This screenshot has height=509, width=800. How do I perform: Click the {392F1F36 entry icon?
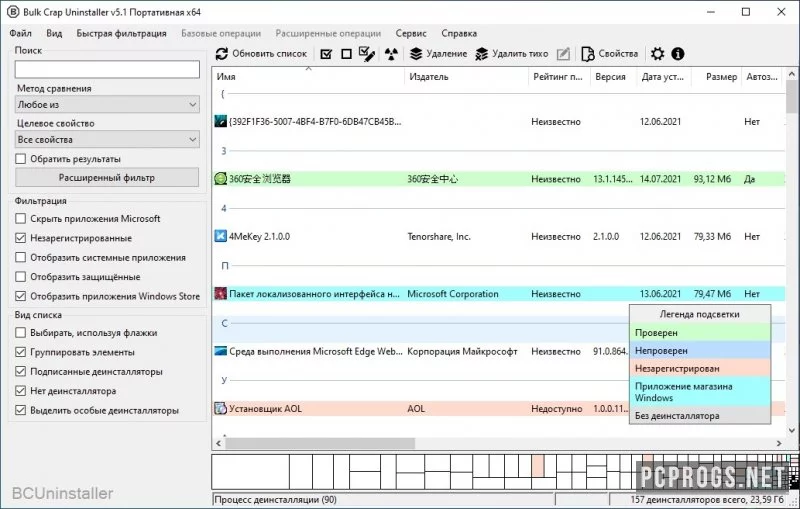tap(220, 121)
